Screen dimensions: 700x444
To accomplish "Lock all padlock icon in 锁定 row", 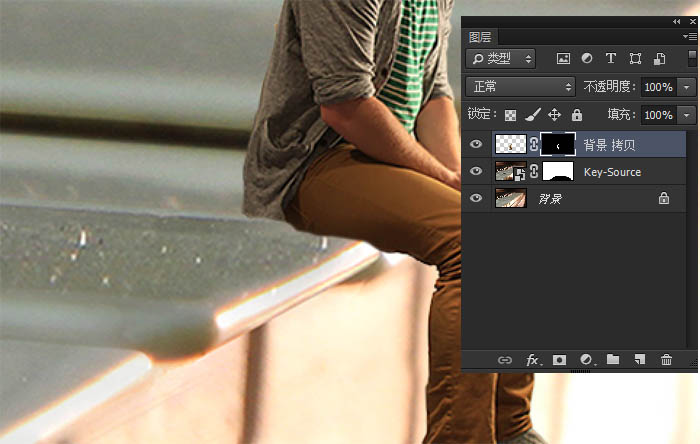I will (x=577, y=115).
